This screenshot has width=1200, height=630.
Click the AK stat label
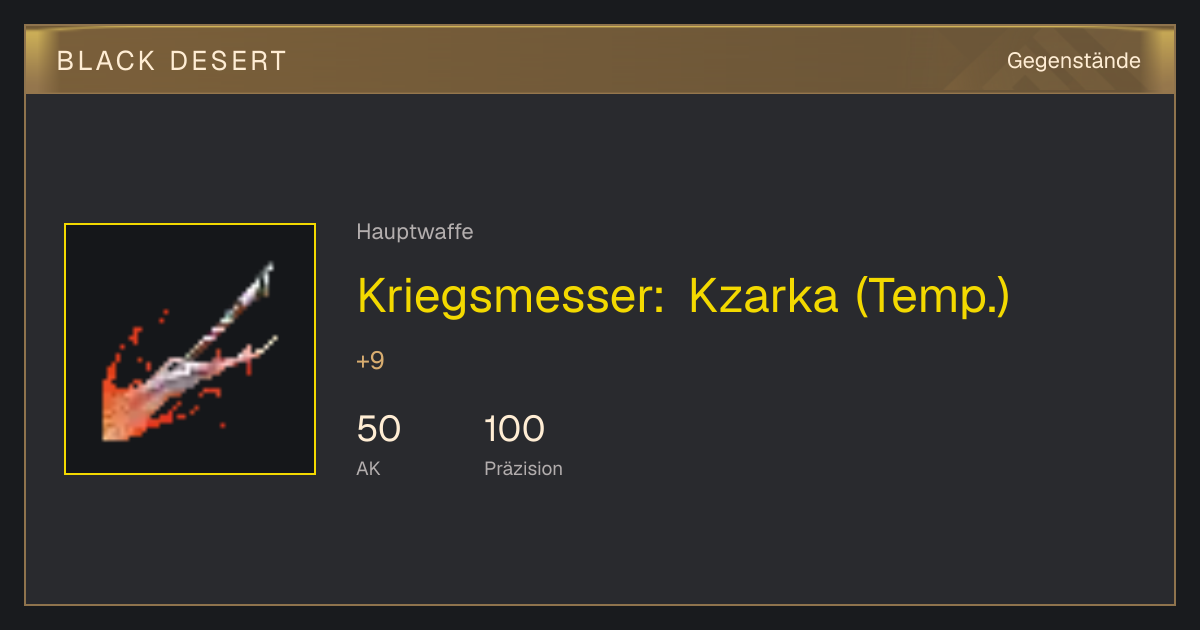(x=368, y=468)
